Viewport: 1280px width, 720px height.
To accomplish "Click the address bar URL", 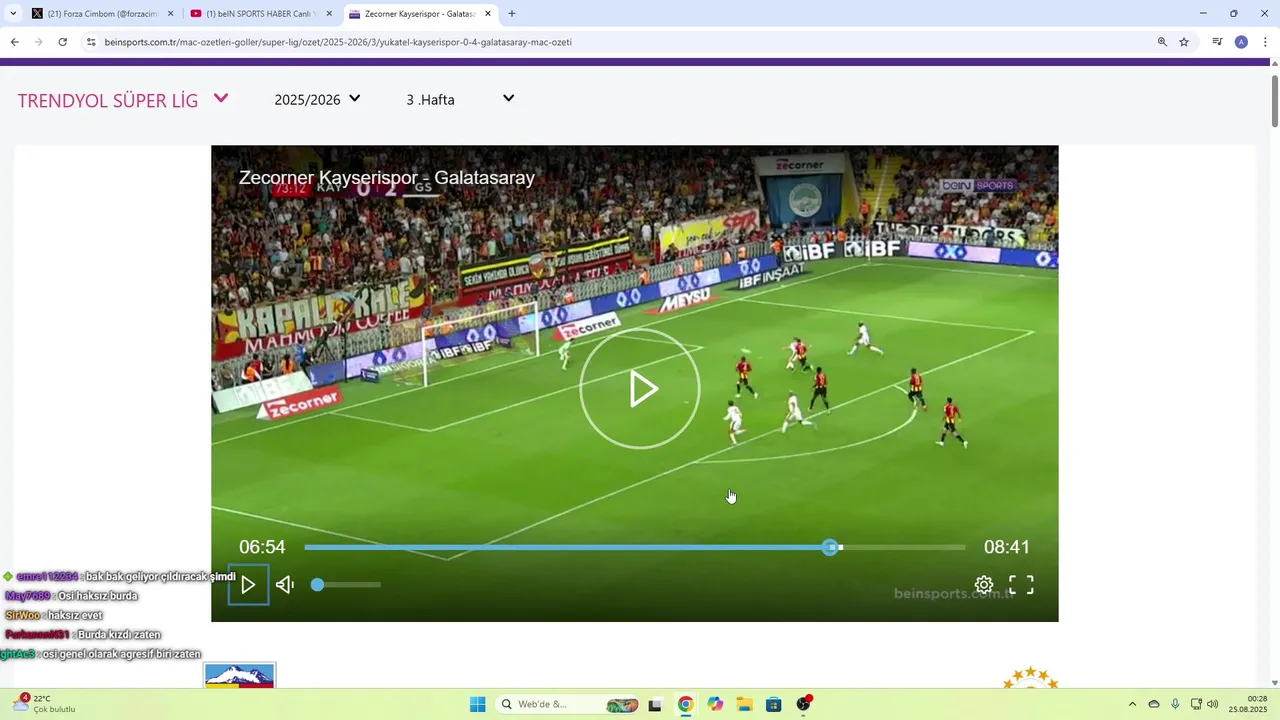I will click(338, 42).
